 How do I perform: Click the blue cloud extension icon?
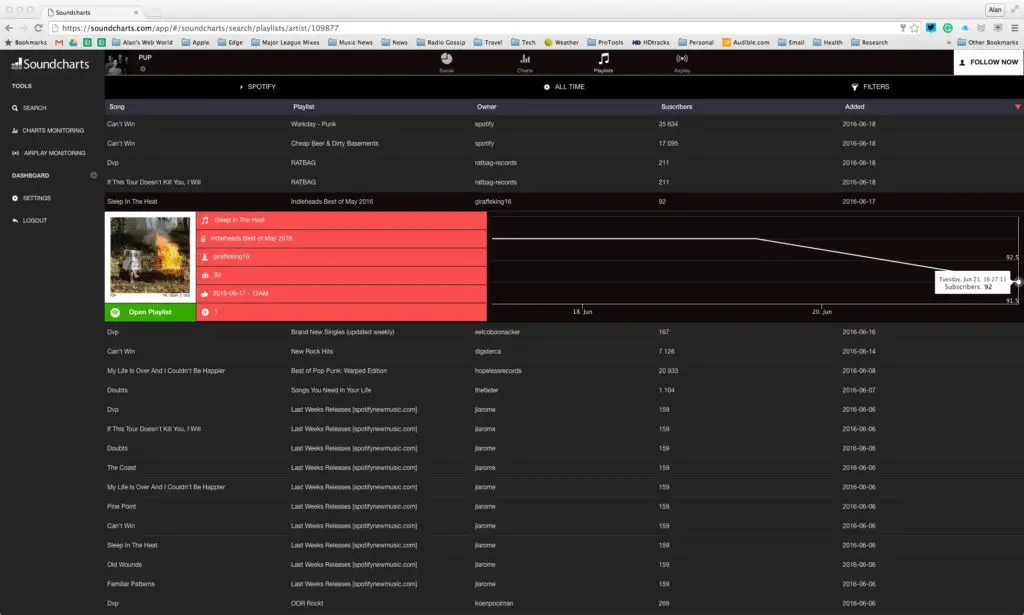coord(965,28)
